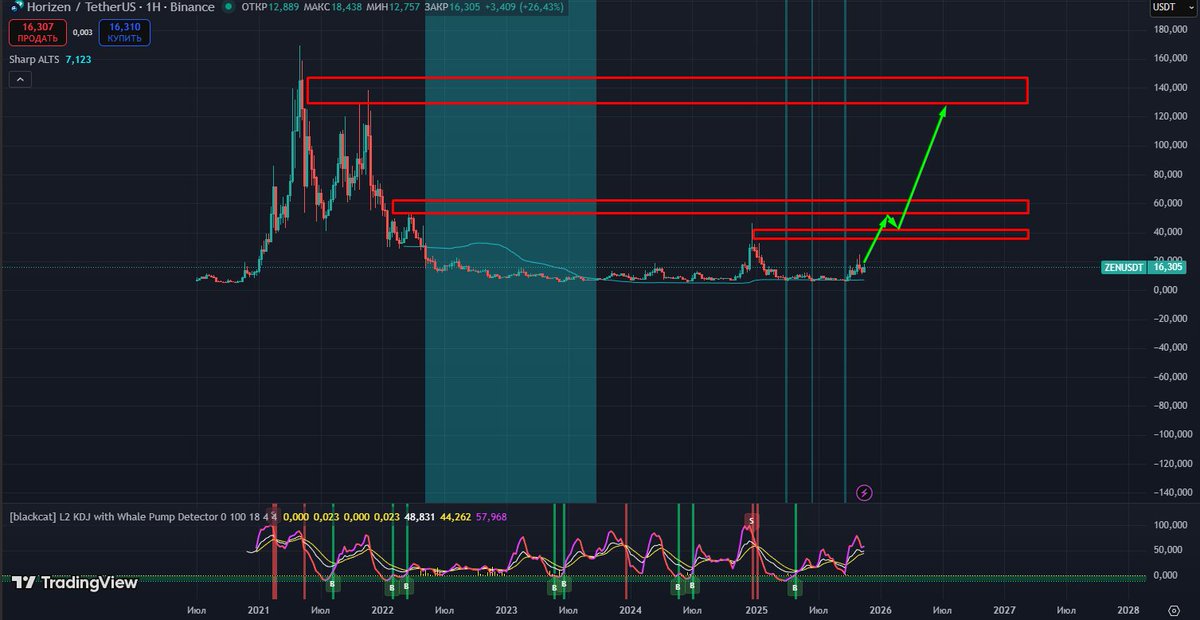Click the 16,305 last price label
Viewport: 1200px width, 620px height.
(1169, 267)
